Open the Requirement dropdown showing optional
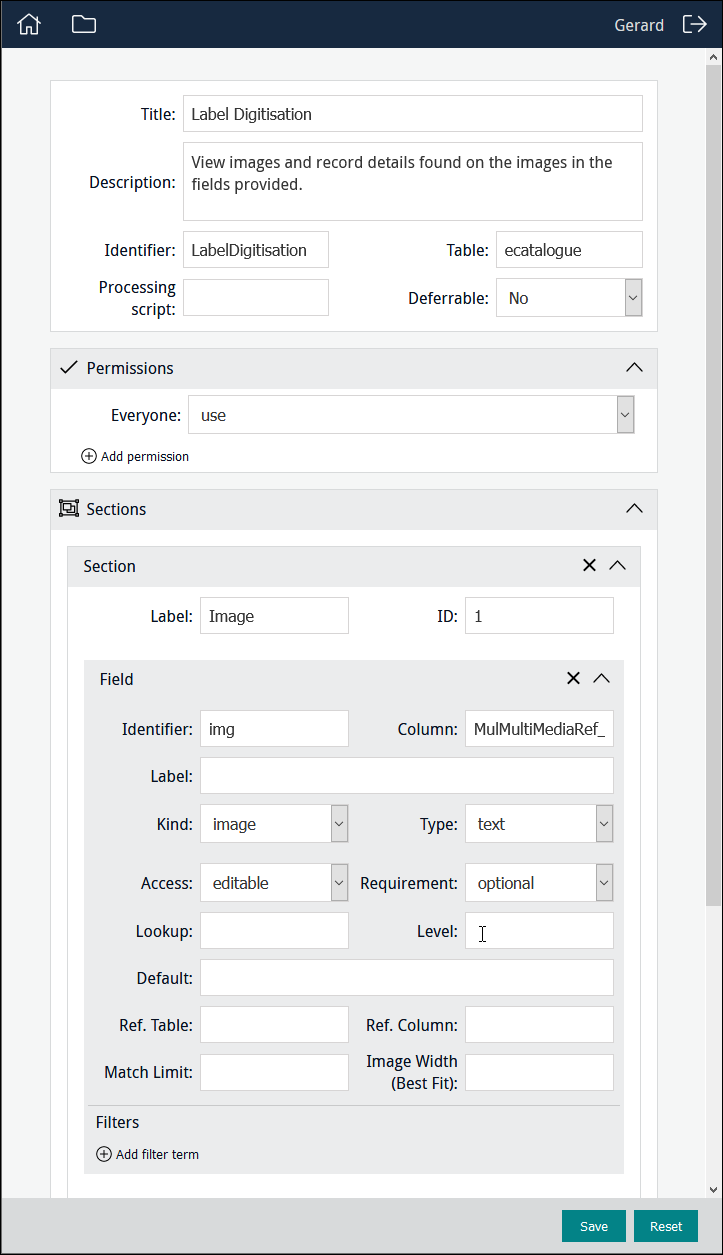Screen dimensions: 723x1255 click(604, 883)
